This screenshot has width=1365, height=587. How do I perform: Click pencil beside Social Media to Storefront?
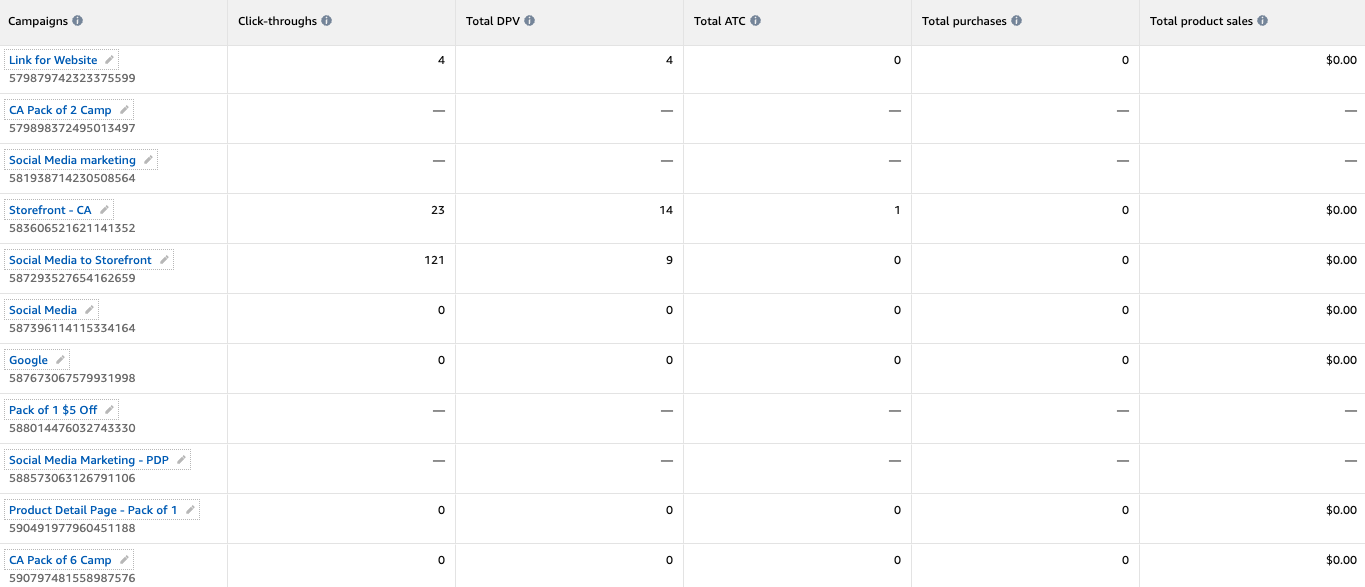tap(164, 260)
